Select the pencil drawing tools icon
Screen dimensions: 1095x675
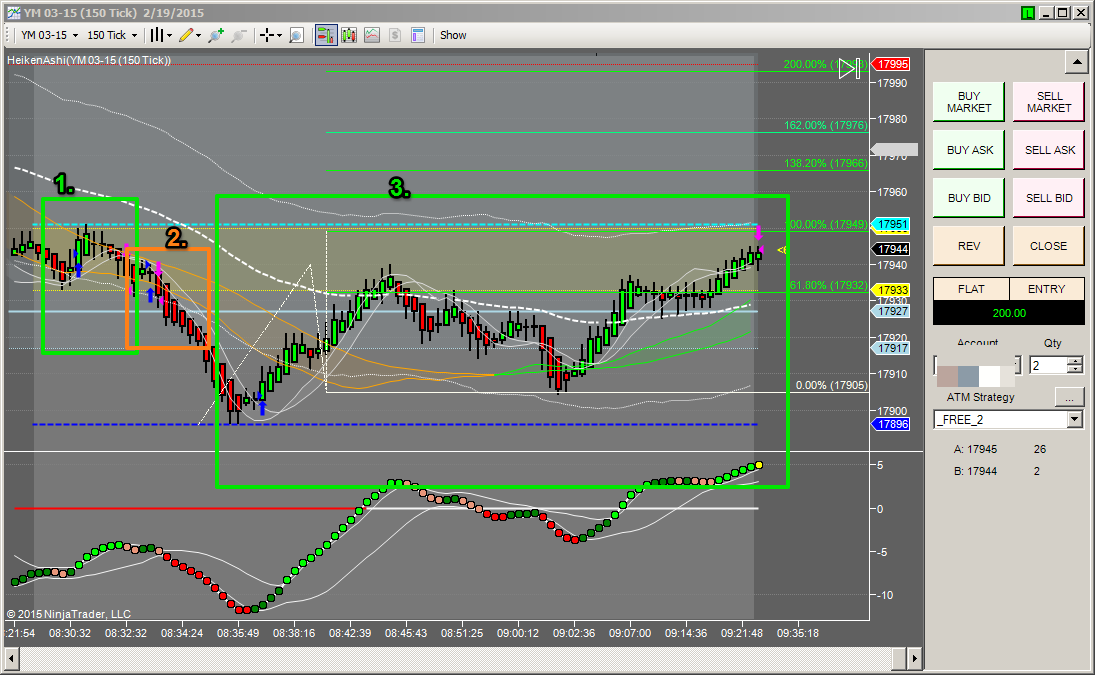pyautogui.click(x=186, y=35)
